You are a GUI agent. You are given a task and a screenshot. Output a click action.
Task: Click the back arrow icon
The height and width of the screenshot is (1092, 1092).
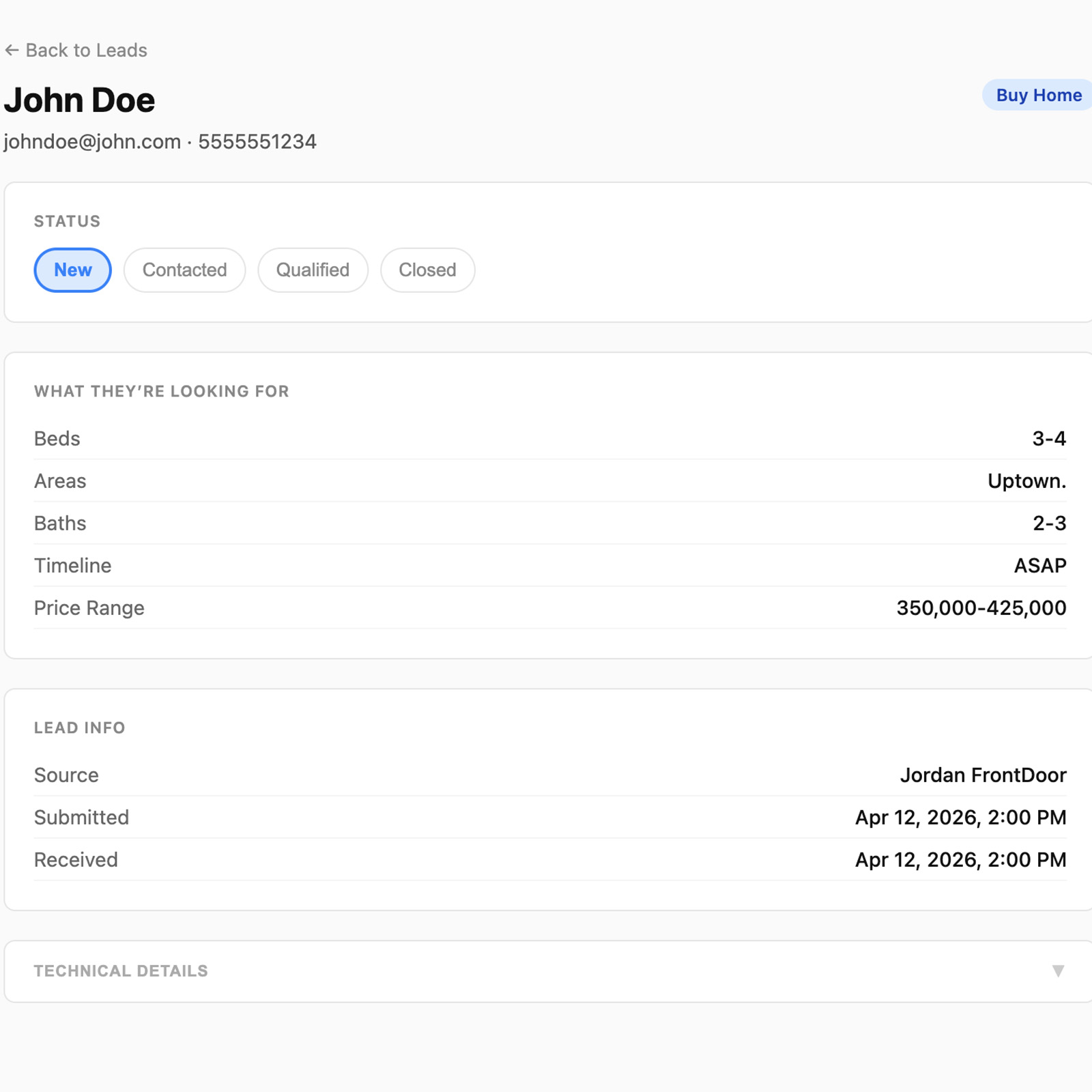[12, 51]
